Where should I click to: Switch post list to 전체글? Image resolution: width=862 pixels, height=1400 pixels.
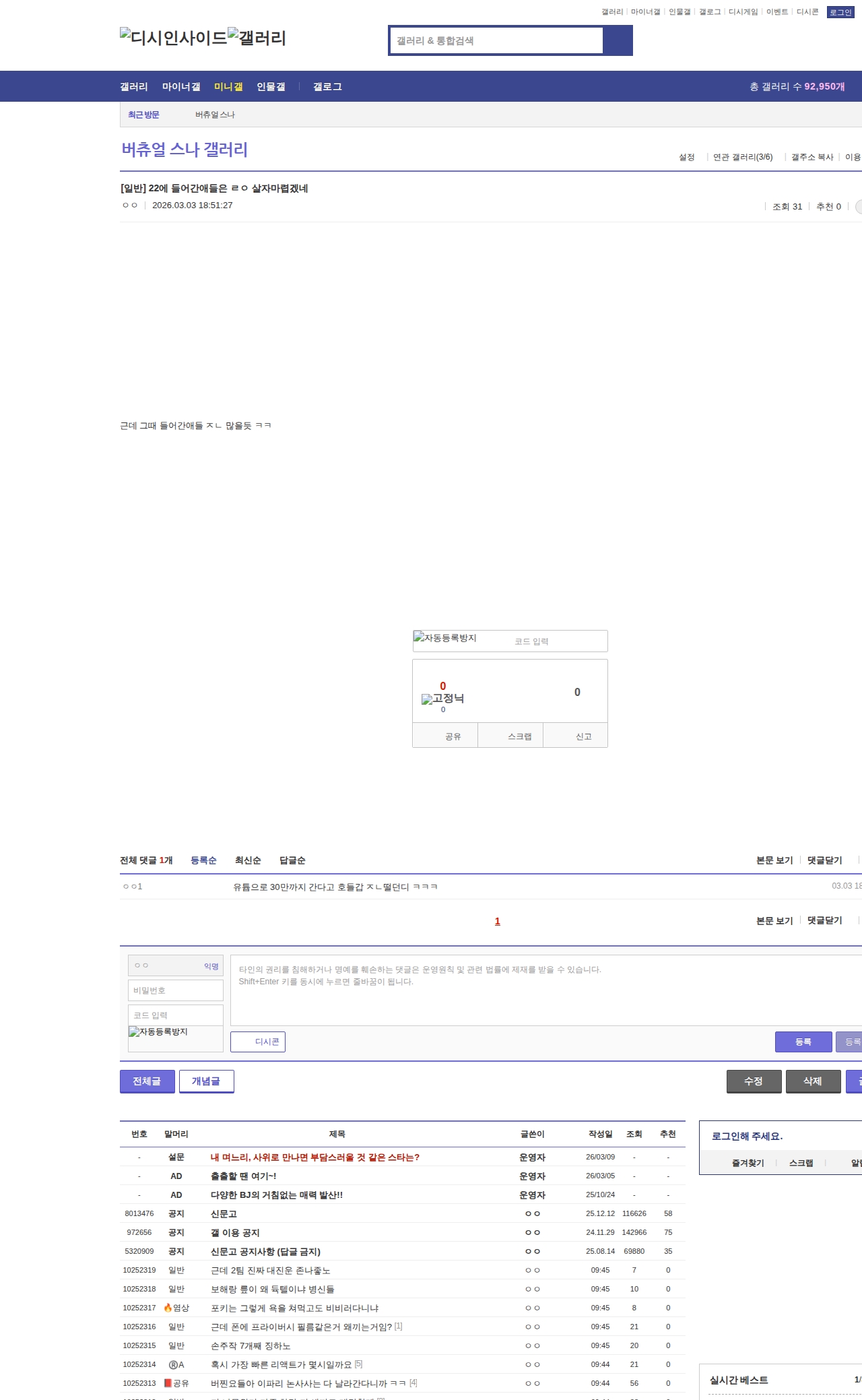(x=147, y=1081)
